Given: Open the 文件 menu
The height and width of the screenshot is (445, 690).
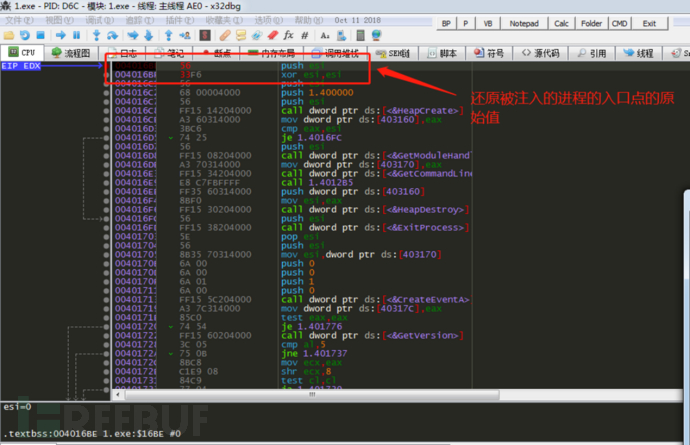Looking at the screenshot, I should pyautogui.click(x=18, y=20).
